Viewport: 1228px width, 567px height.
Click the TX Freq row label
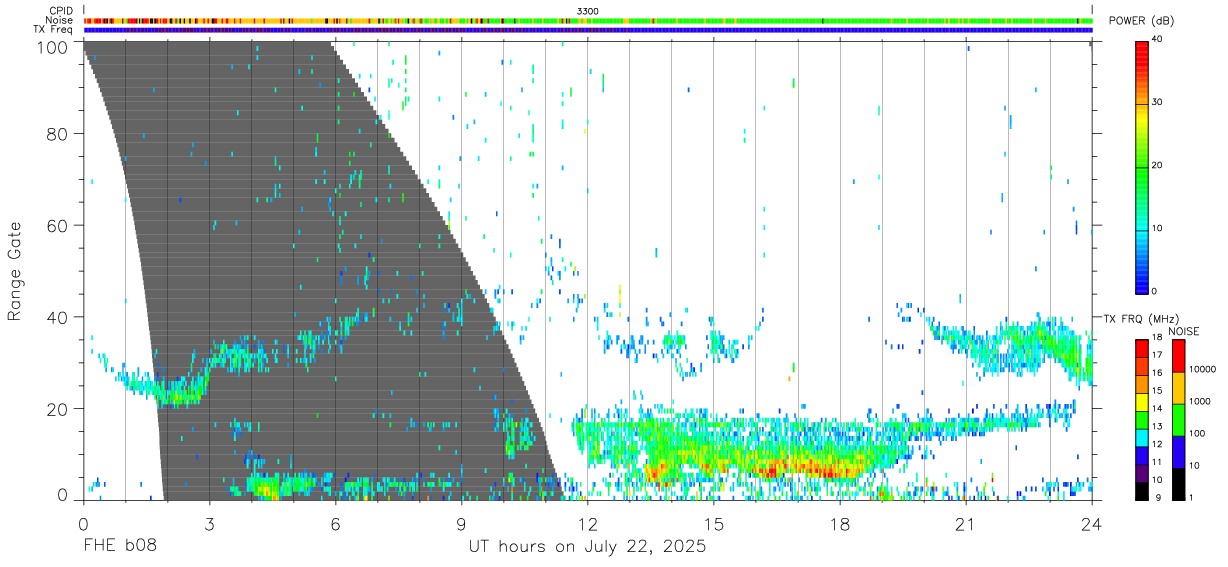pyautogui.click(x=55, y=30)
